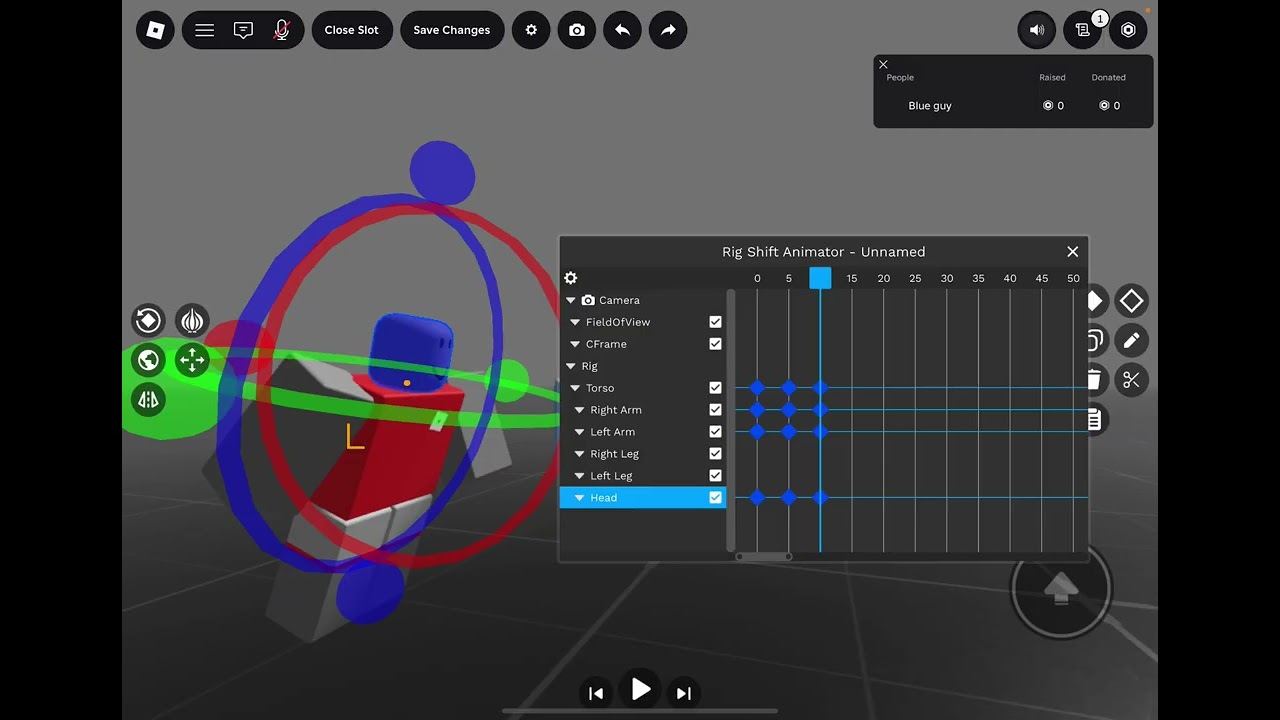This screenshot has height=720, width=1280.
Task: Select the green move arrows tool
Action: tap(192, 360)
